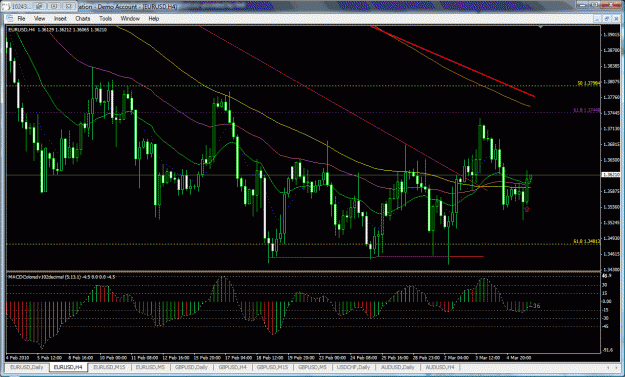Open the GBPUSD,H4 chart tab
Image resolution: width=625 pixels, height=377 pixels.
[x=232, y=367]
